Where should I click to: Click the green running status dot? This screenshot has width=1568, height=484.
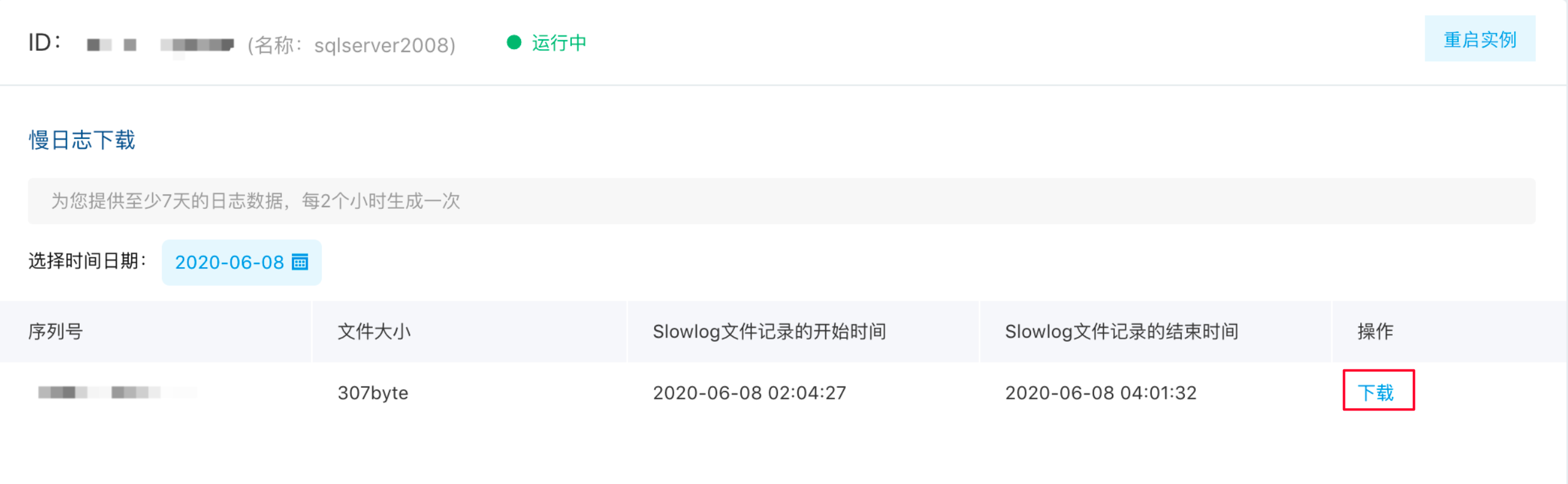(x=514, y=42)
